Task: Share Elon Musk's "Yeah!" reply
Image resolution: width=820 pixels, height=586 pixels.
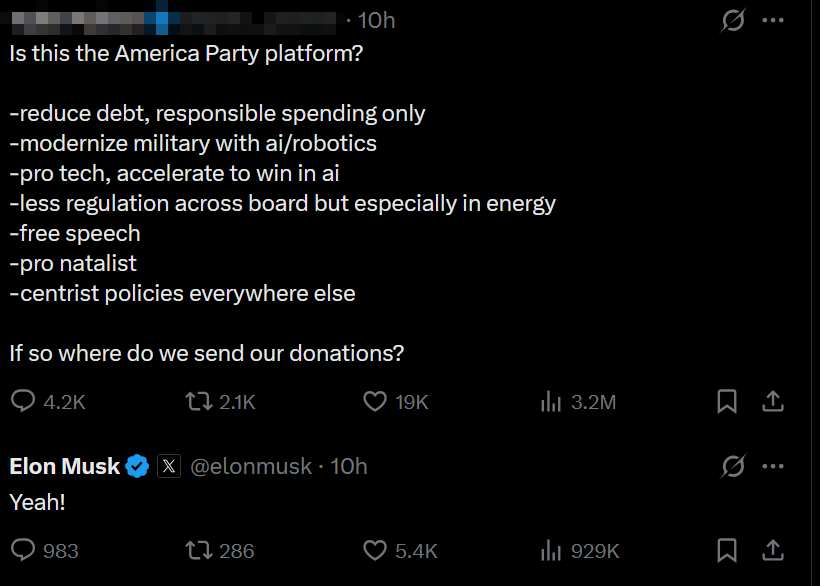Action: point(772,550)
